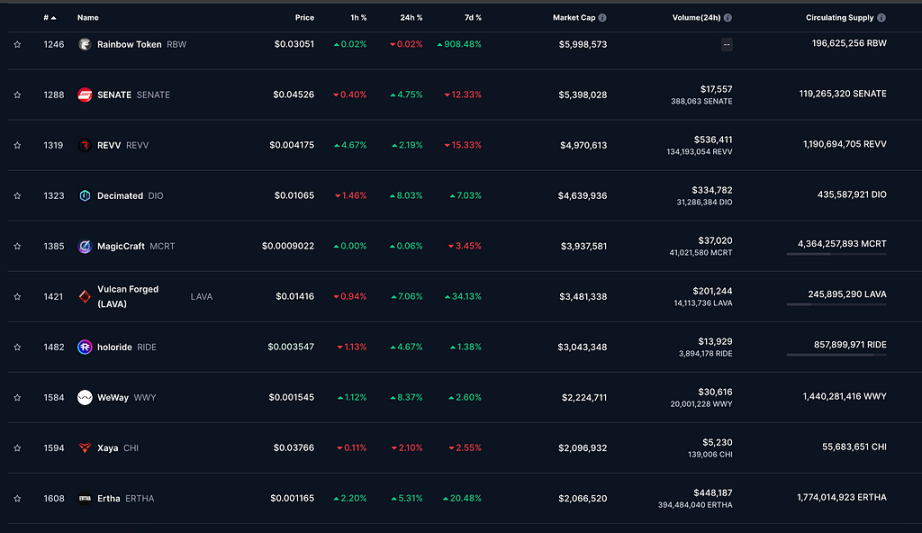
Task: Click MagicCraft price $0.0009022
Action: click(288, 246)
